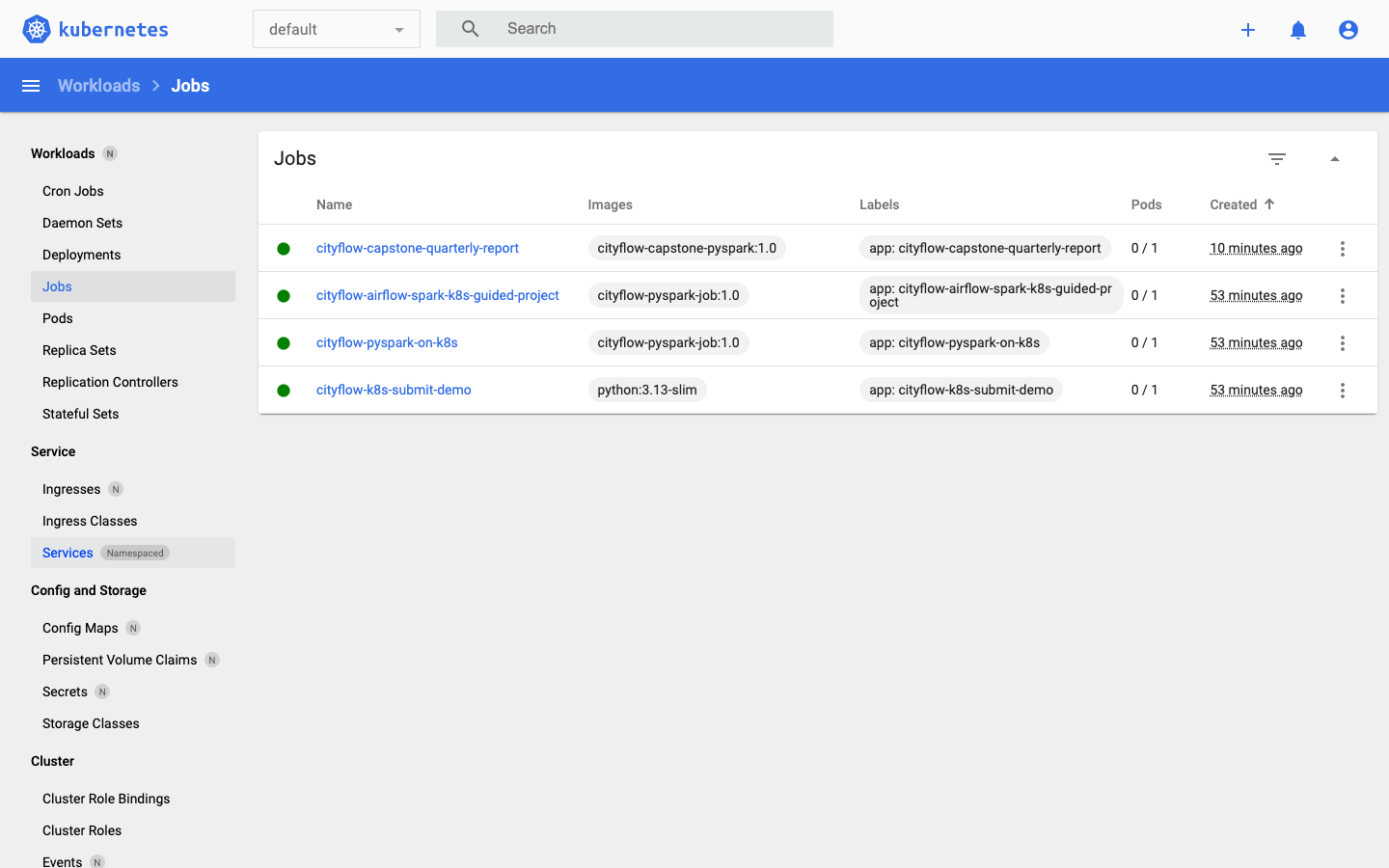Click the Jobs breadcrumb
The width and height of the screenshot is (1389, 868).
(x=190, y=86)
